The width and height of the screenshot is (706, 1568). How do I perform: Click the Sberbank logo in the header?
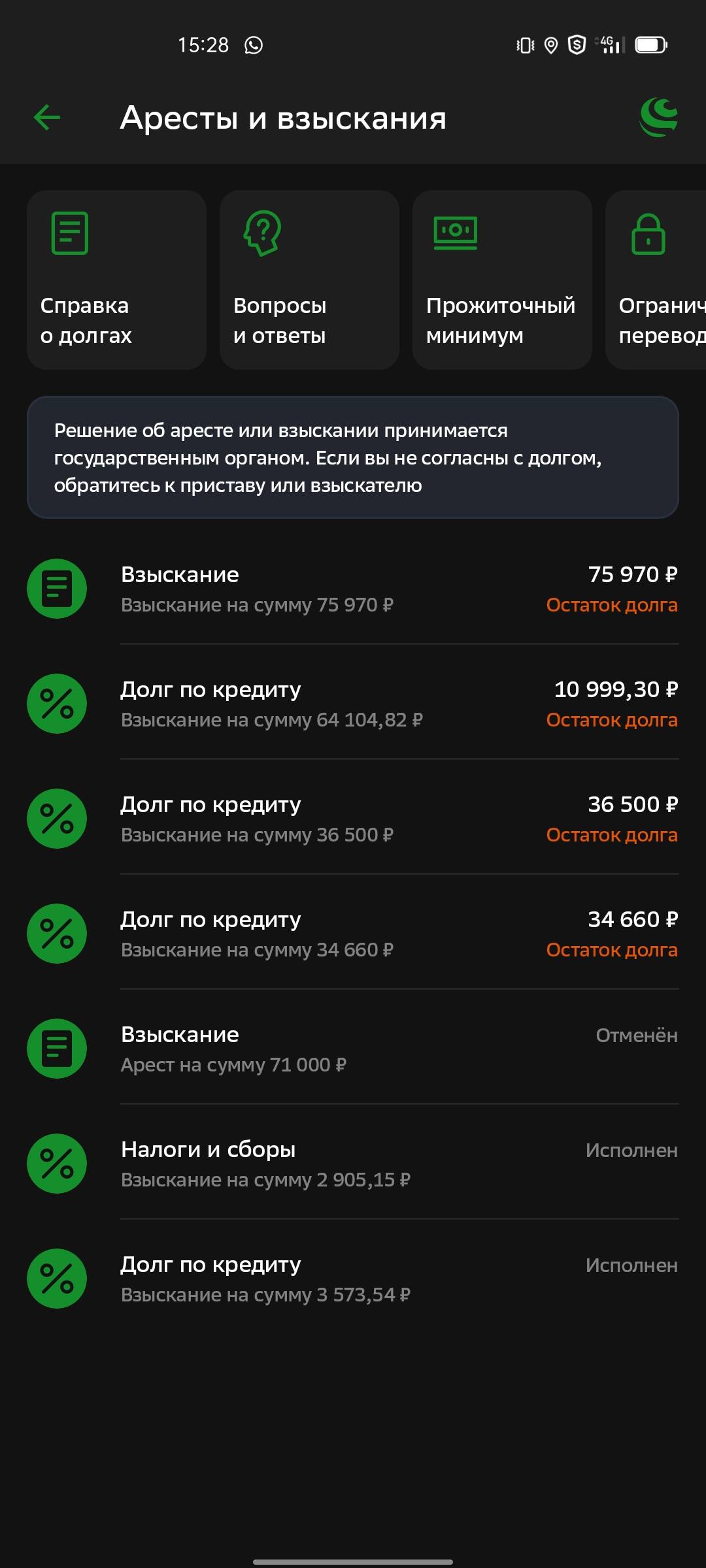point(660,116)
